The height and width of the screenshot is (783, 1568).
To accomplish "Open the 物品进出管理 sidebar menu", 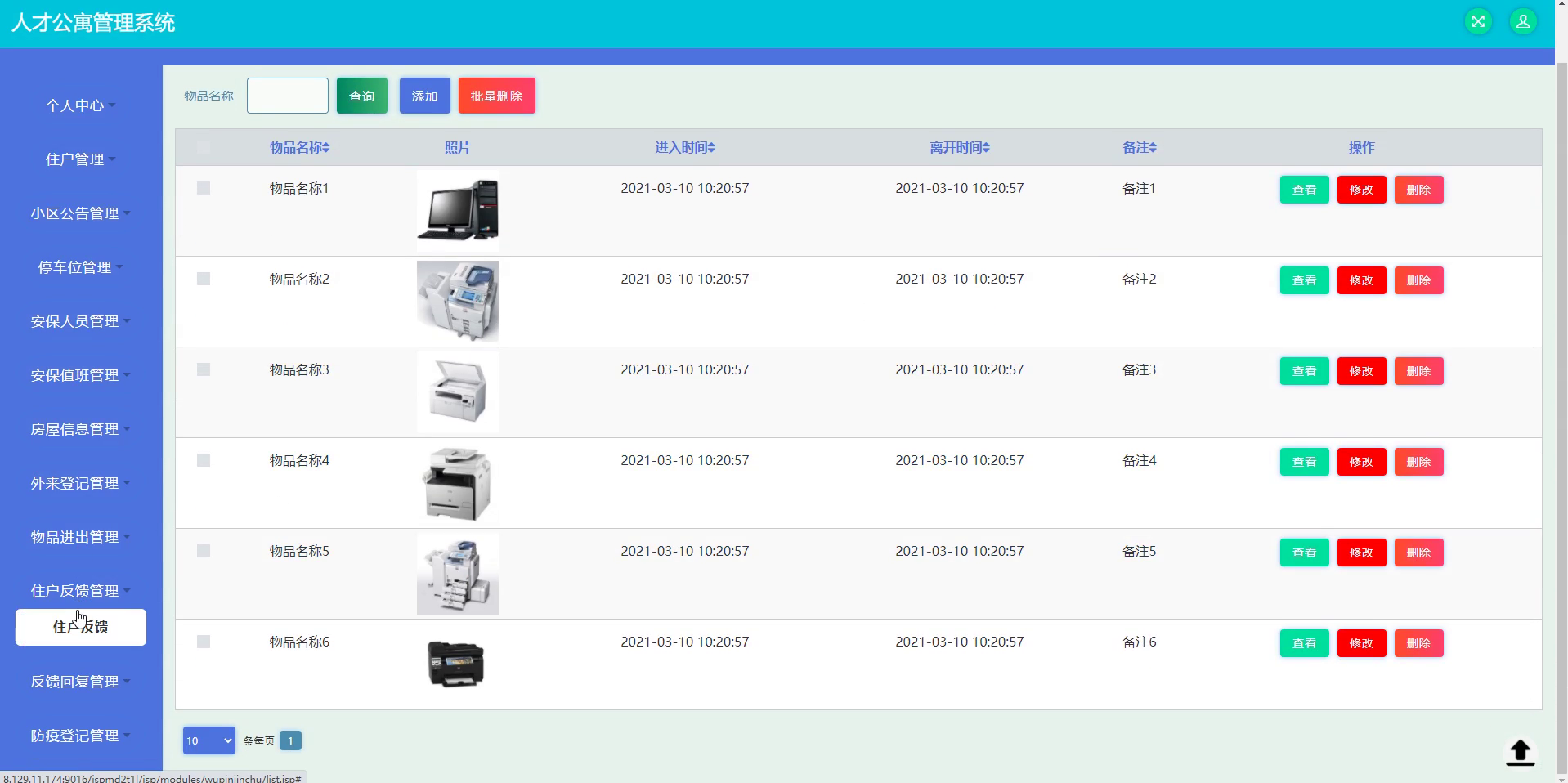I will [x=81, y=537].
